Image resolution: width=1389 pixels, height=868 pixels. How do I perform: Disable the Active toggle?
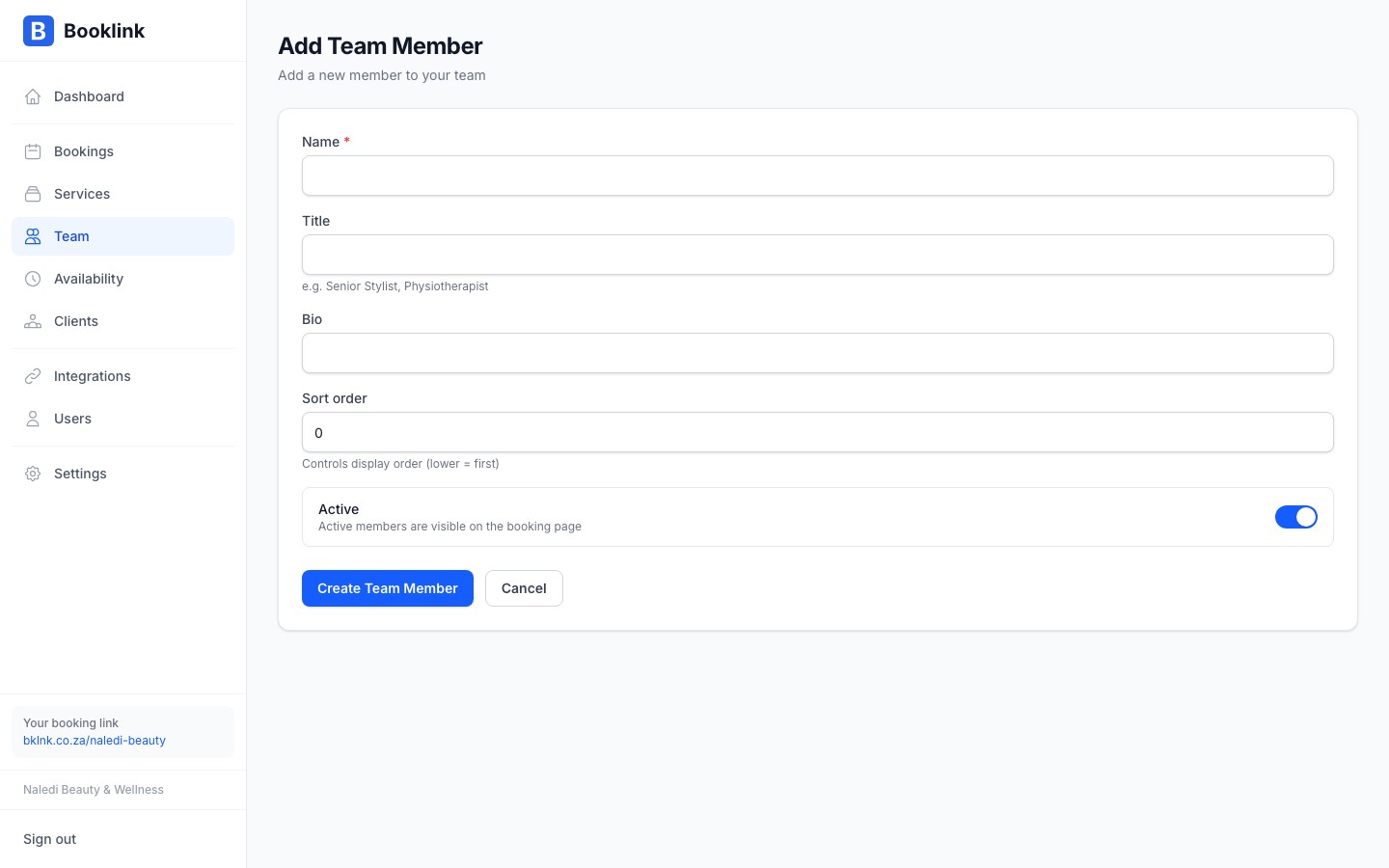point(1296,517)
